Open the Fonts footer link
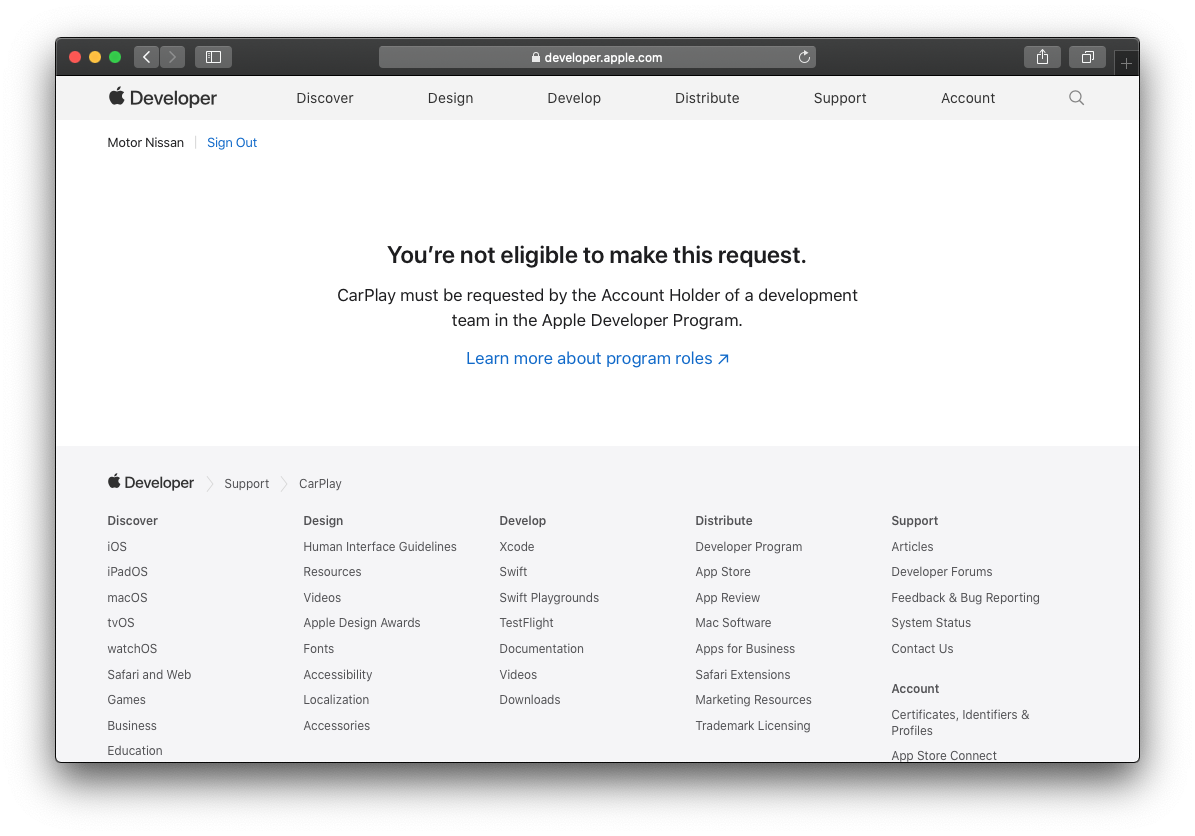Screen dimensions: 1195x836 [x=319, y=649]
